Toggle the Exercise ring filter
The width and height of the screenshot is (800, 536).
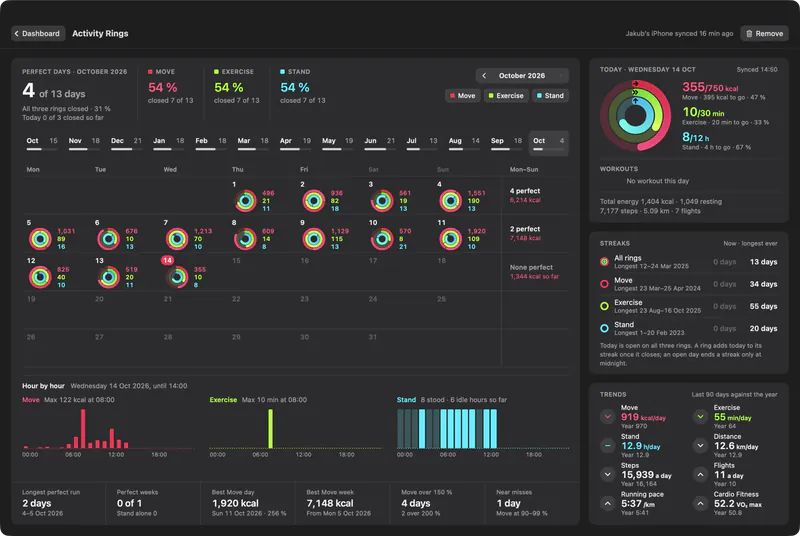[x=506, y=96]
